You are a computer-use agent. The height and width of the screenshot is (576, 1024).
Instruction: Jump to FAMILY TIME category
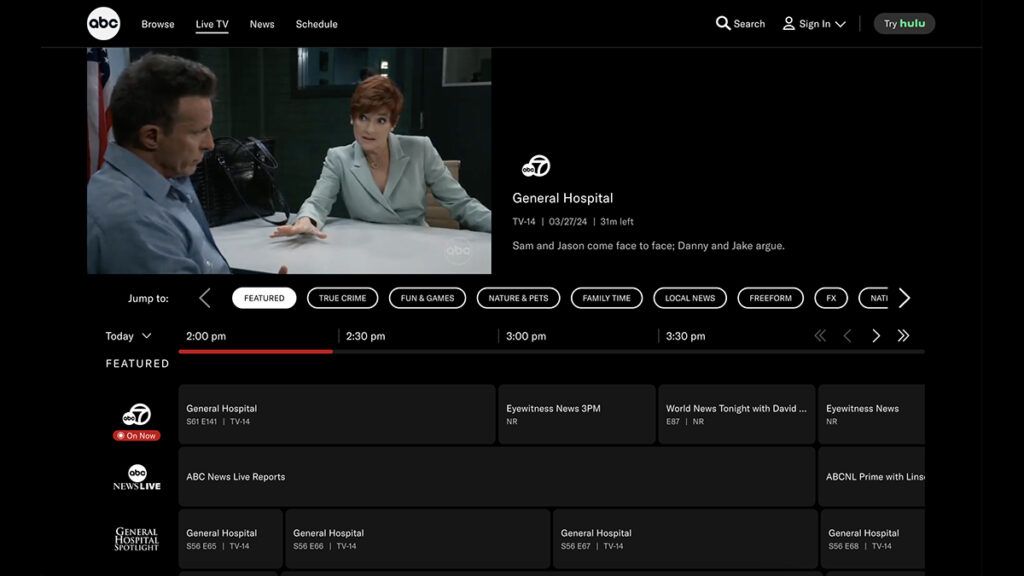pos(607,298)
